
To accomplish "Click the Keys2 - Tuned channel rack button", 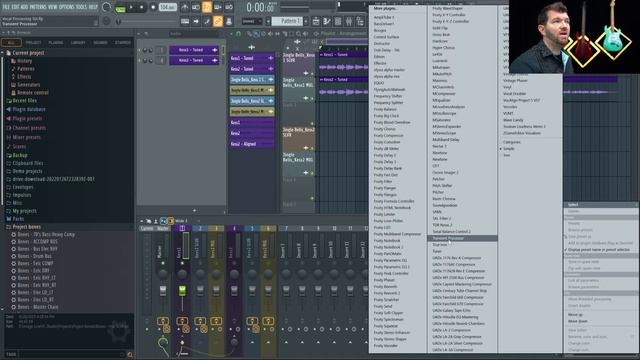I will point(194,60).
